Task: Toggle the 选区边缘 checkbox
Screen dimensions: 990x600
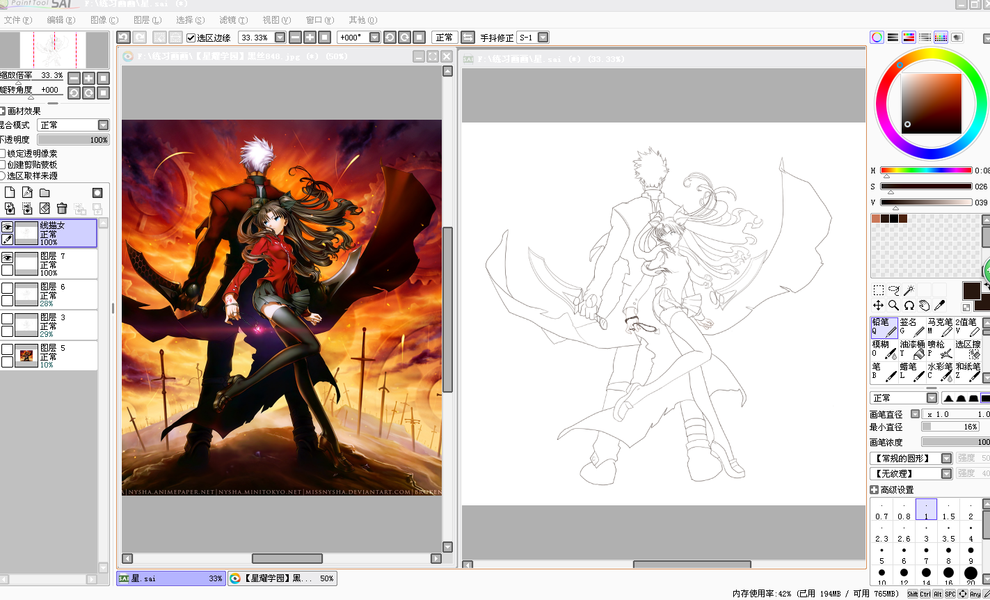Action: (191, 38)
